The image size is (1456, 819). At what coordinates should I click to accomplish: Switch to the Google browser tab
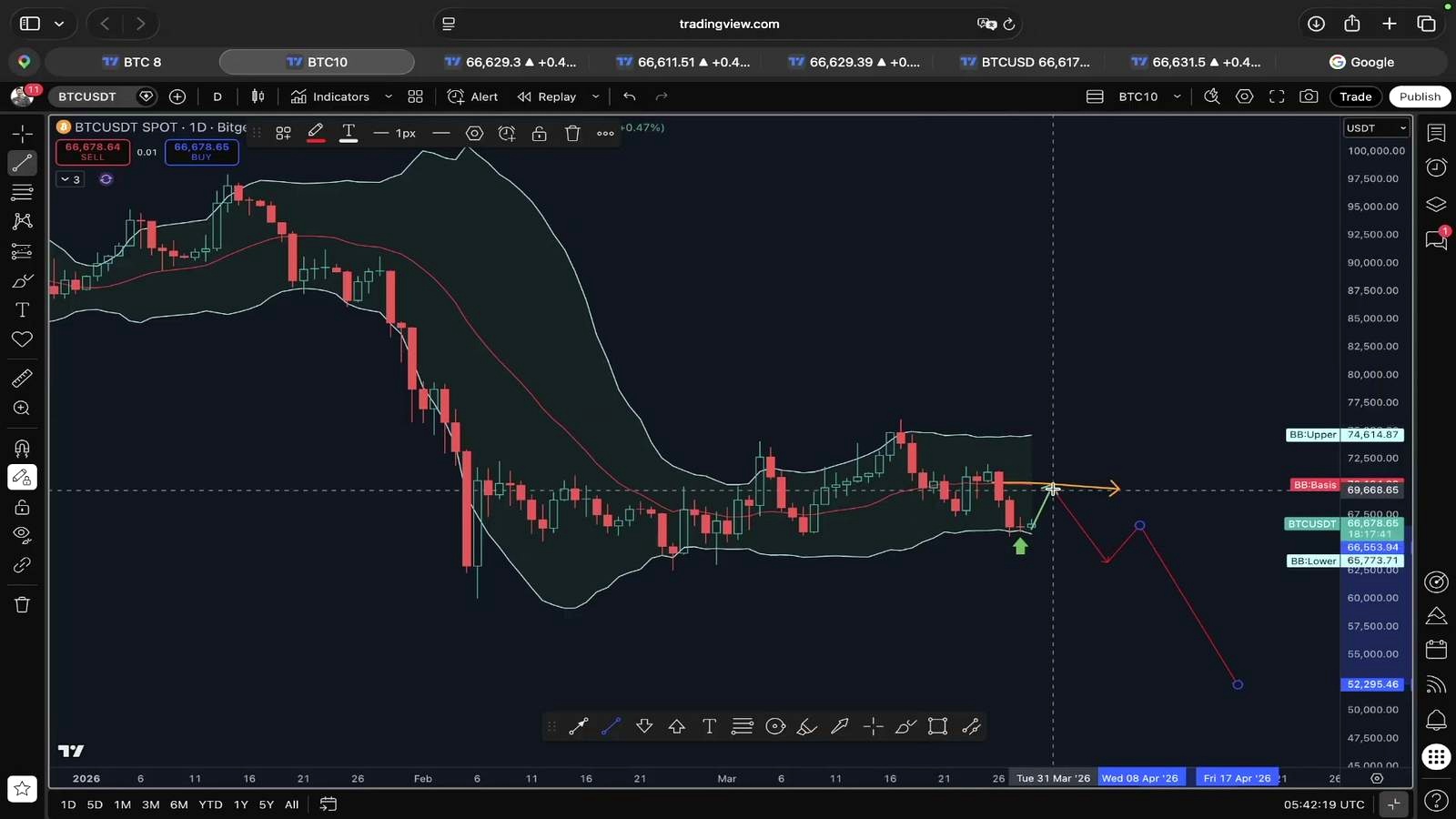pos(1362,62)
